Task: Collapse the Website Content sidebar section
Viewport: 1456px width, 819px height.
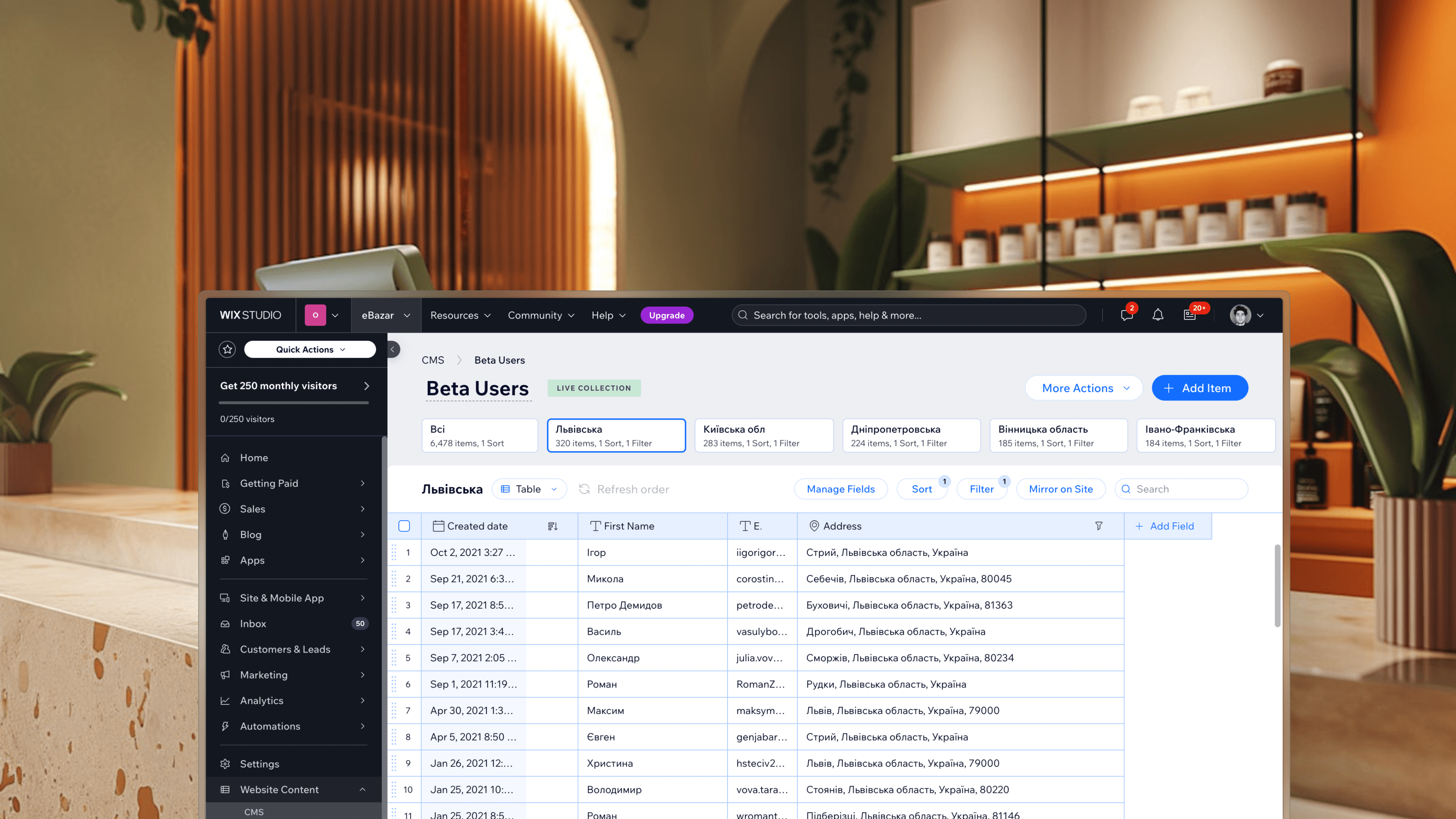Action: [x=362, y=789]
